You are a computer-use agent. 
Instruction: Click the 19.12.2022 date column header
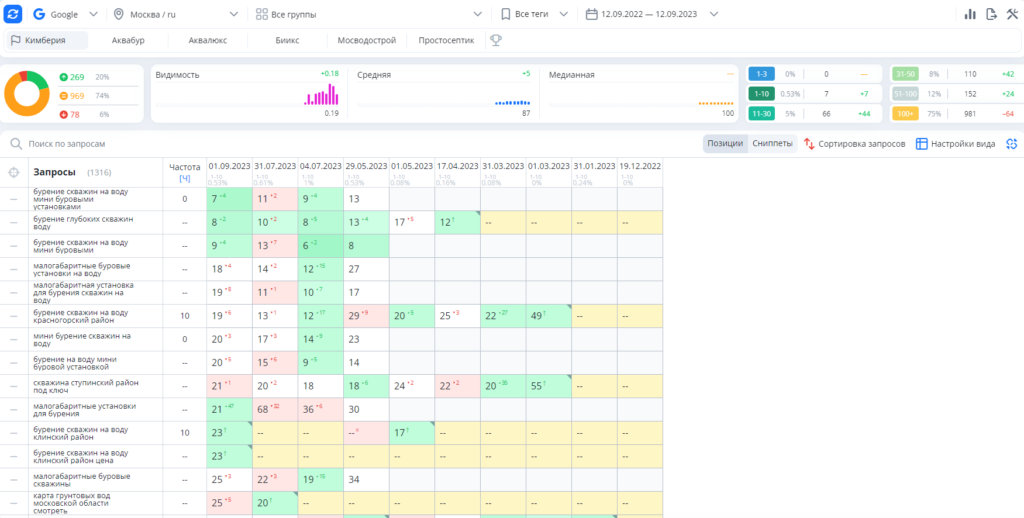click(x=640, y=167)
